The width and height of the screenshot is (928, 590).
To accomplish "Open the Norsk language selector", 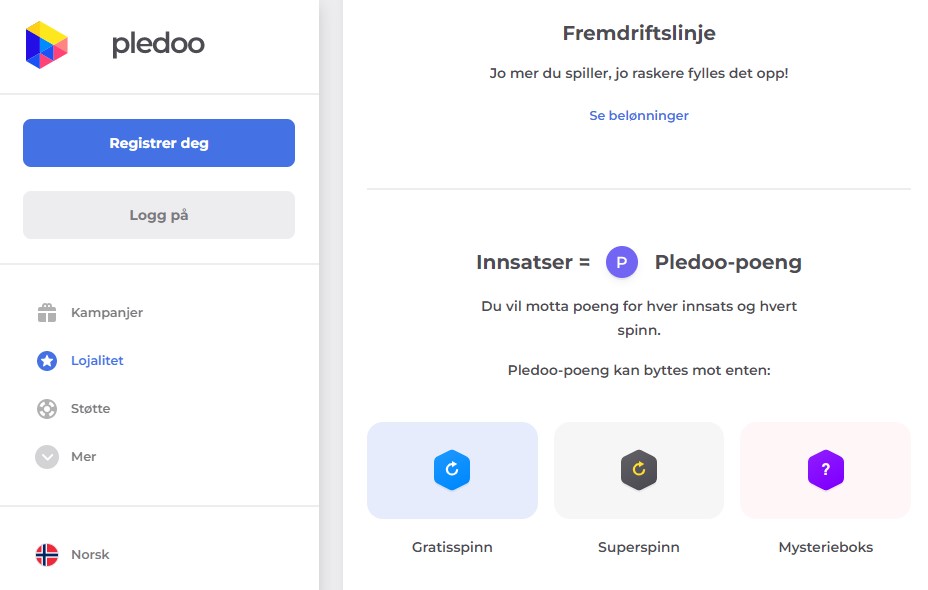I will coord(90,555).
